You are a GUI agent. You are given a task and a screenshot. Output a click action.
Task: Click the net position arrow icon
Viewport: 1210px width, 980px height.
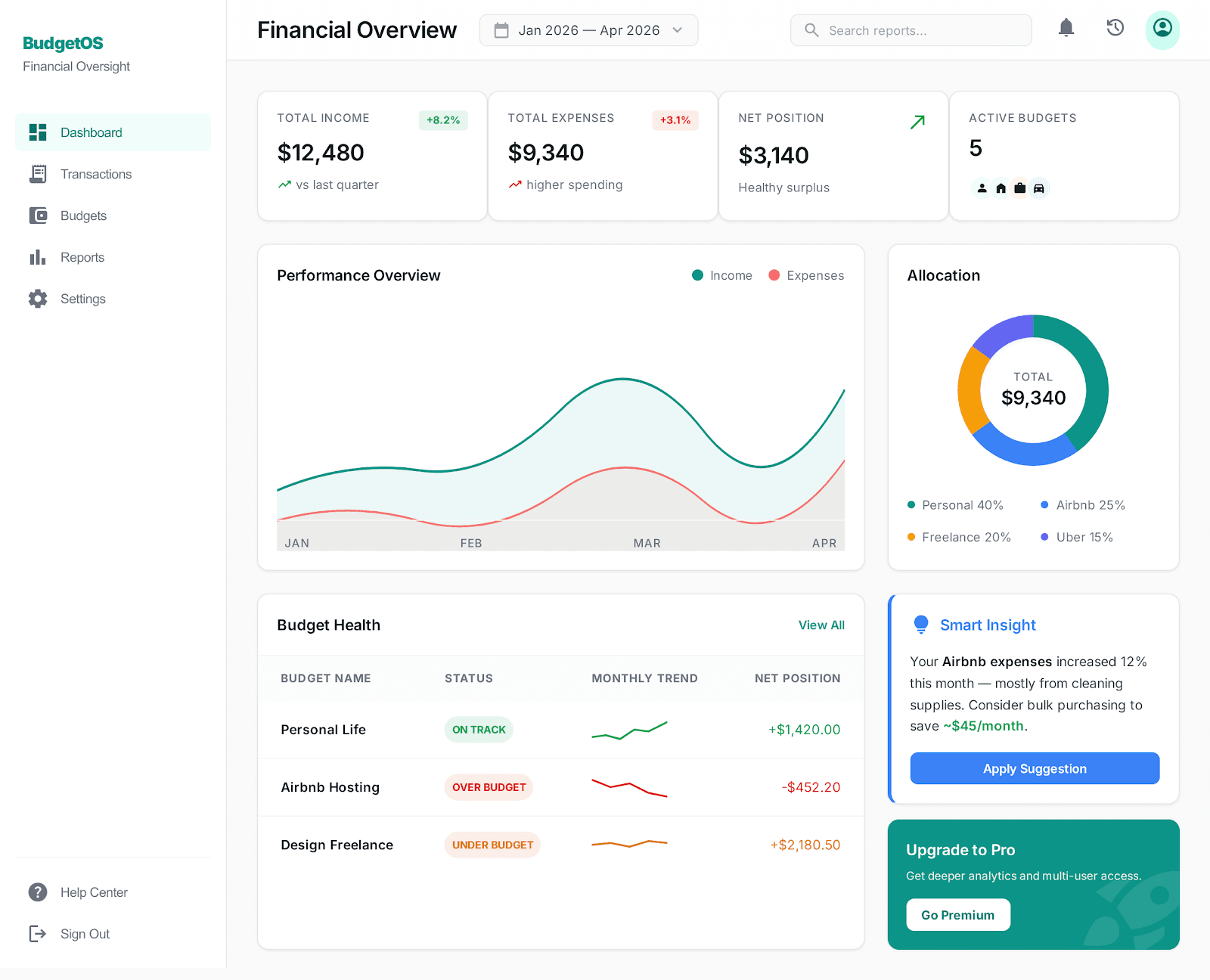point(917,122)
